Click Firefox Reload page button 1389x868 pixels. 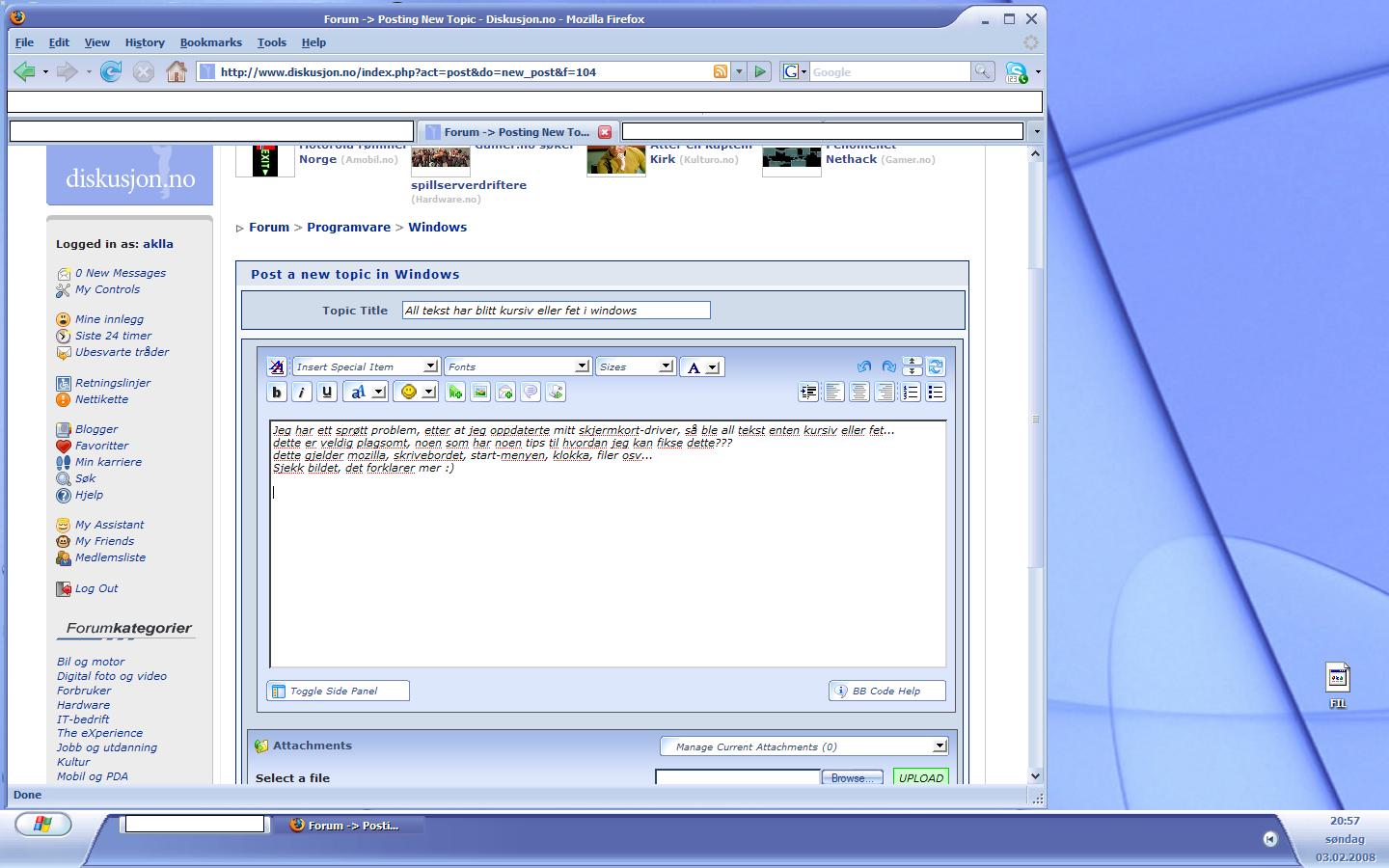[x=111, y=71]
